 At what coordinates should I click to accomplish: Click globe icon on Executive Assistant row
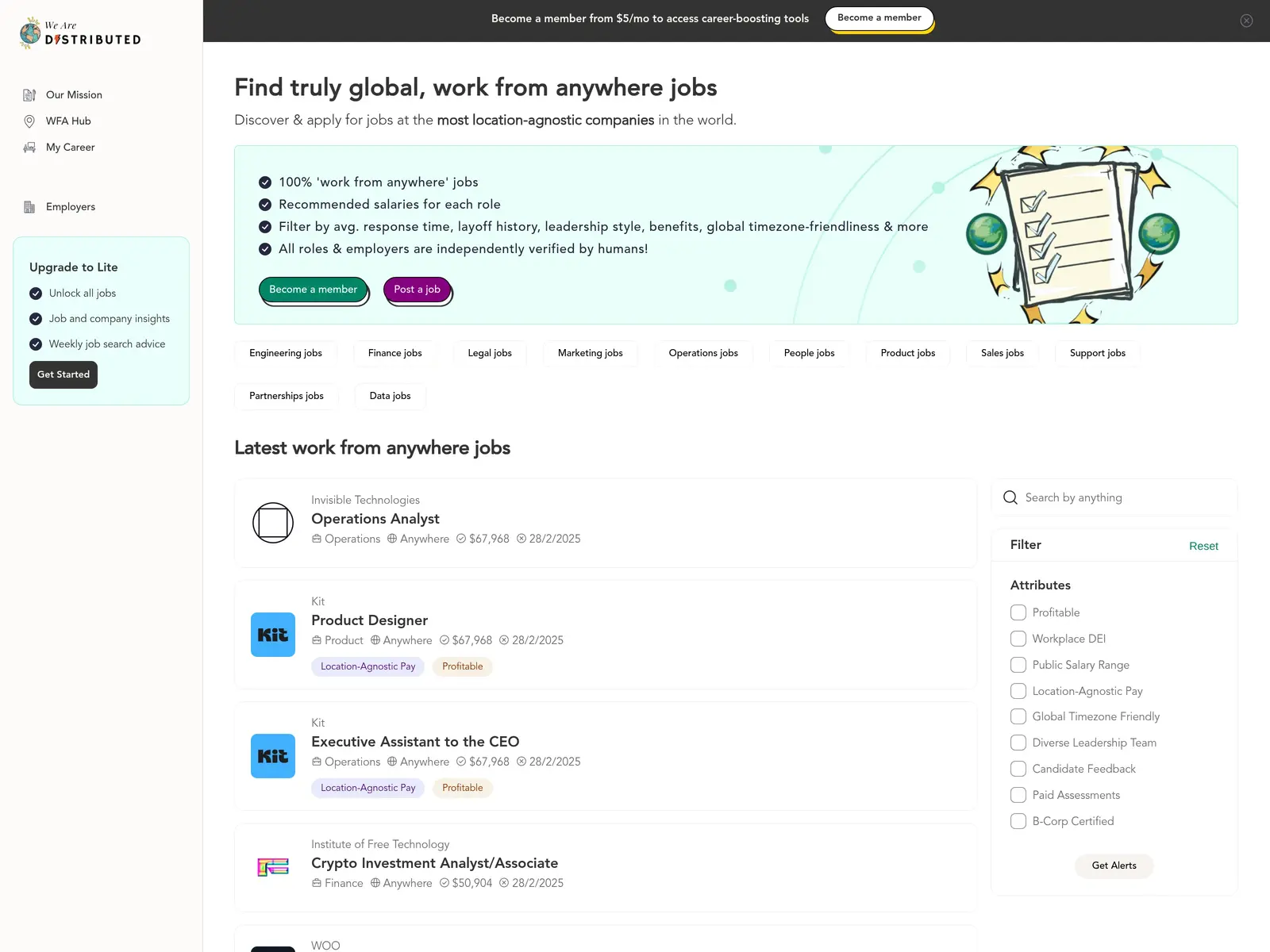point(392,762)
